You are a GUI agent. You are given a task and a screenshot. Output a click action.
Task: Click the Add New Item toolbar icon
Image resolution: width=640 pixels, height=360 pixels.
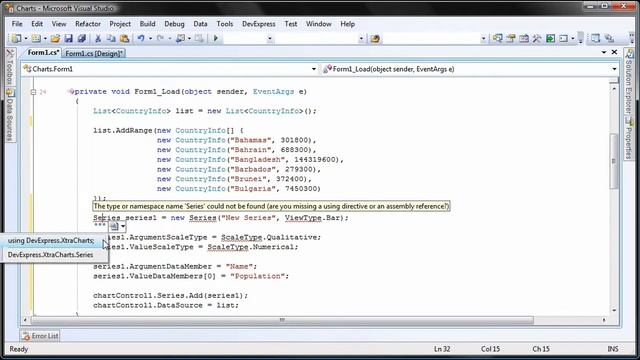36,38
